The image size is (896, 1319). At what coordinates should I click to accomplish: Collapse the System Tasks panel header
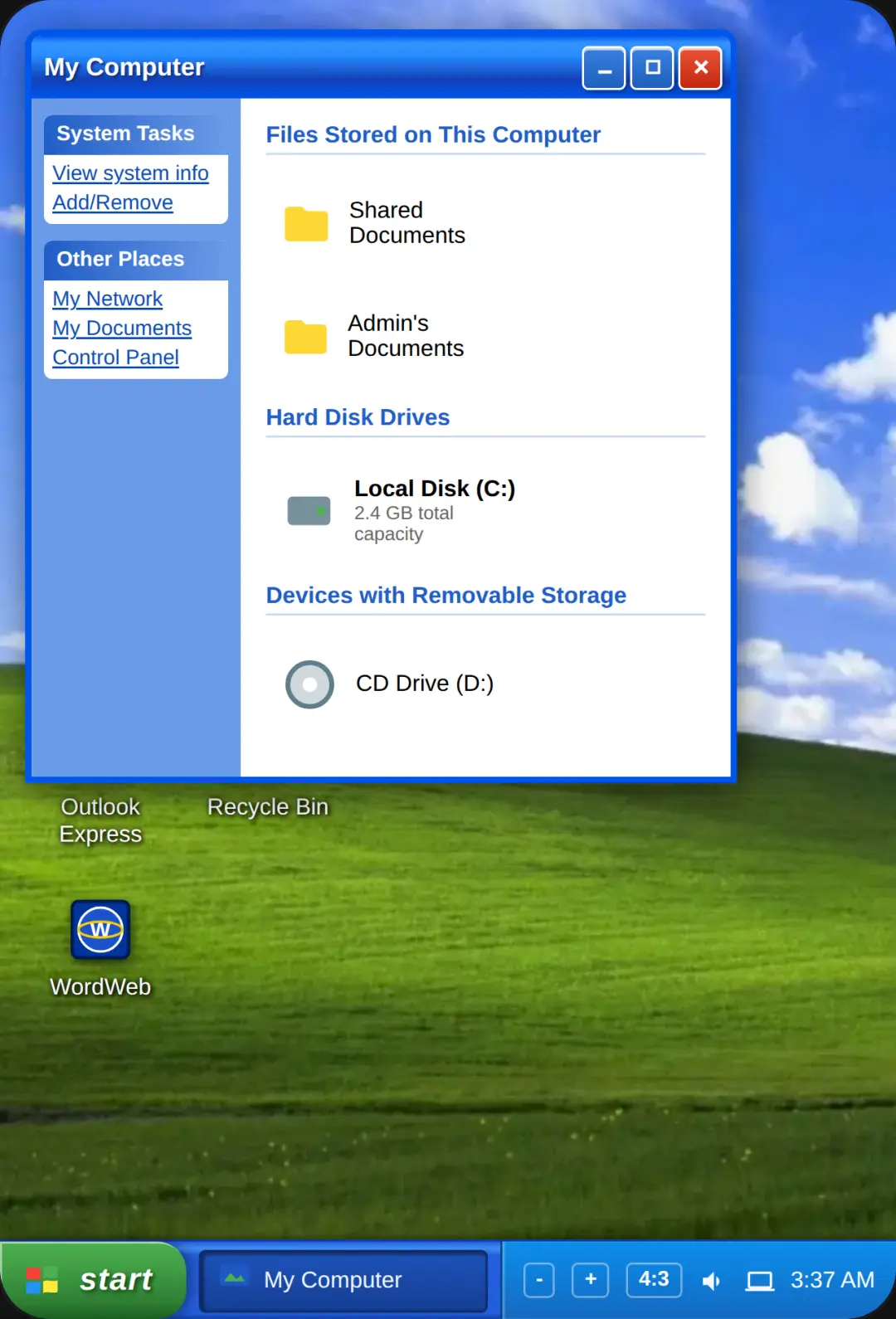pos(136,134)
